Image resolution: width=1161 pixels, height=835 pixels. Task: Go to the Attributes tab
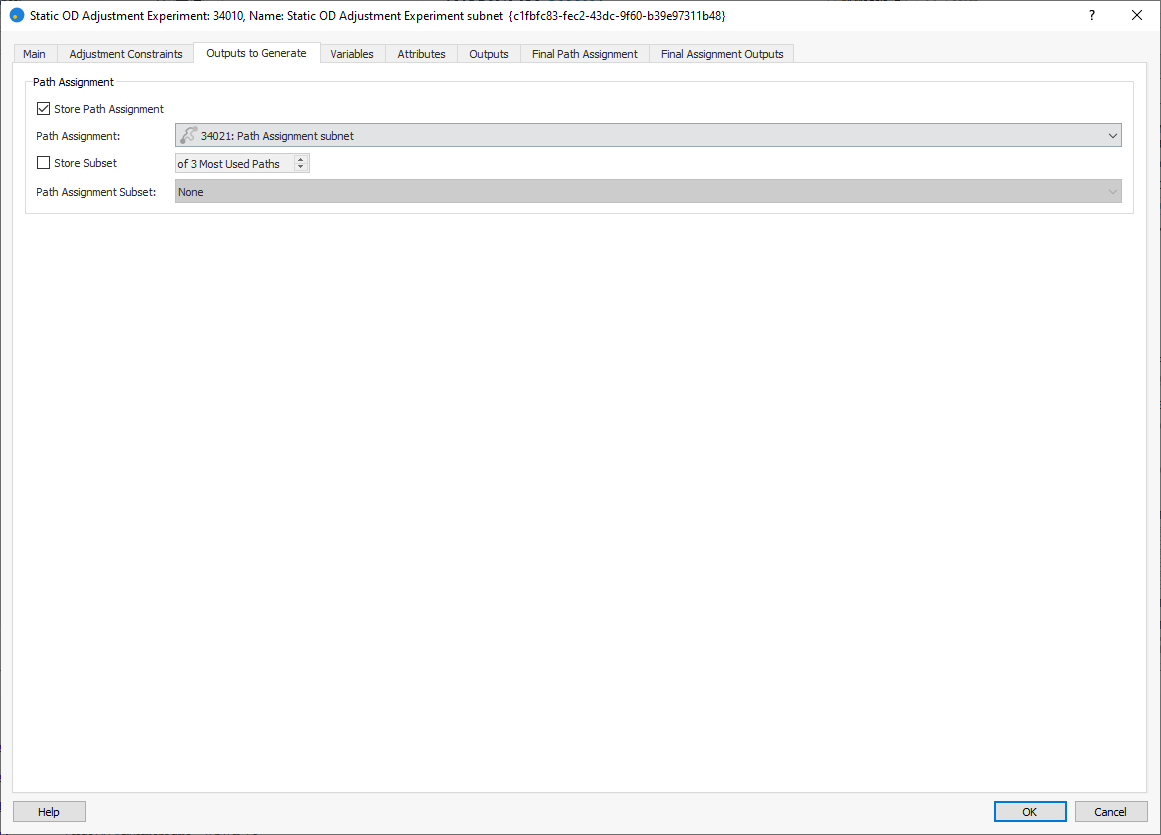pyautogui.click(x=421, y=54)
